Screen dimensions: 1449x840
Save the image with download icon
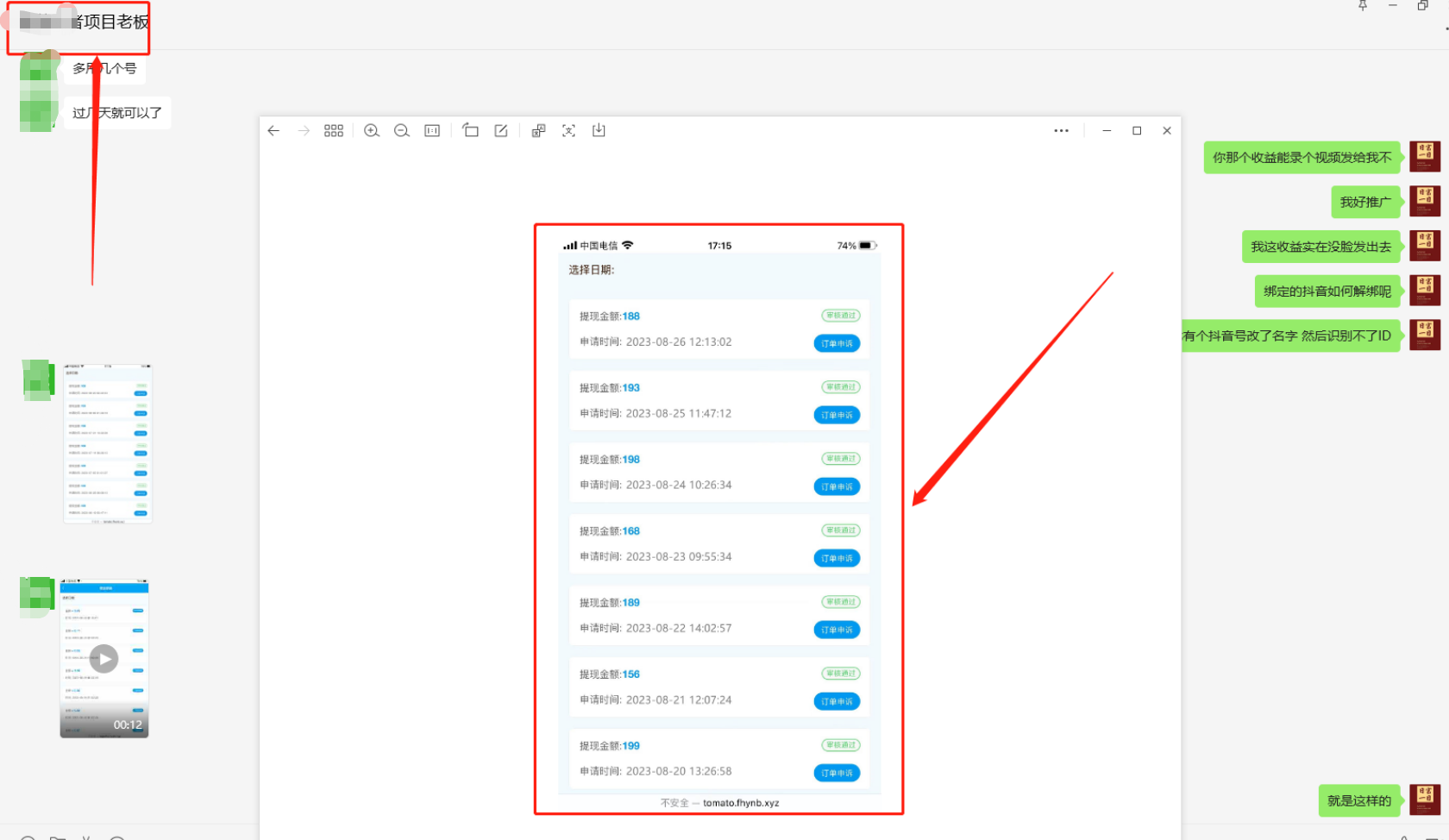point(599,130)
